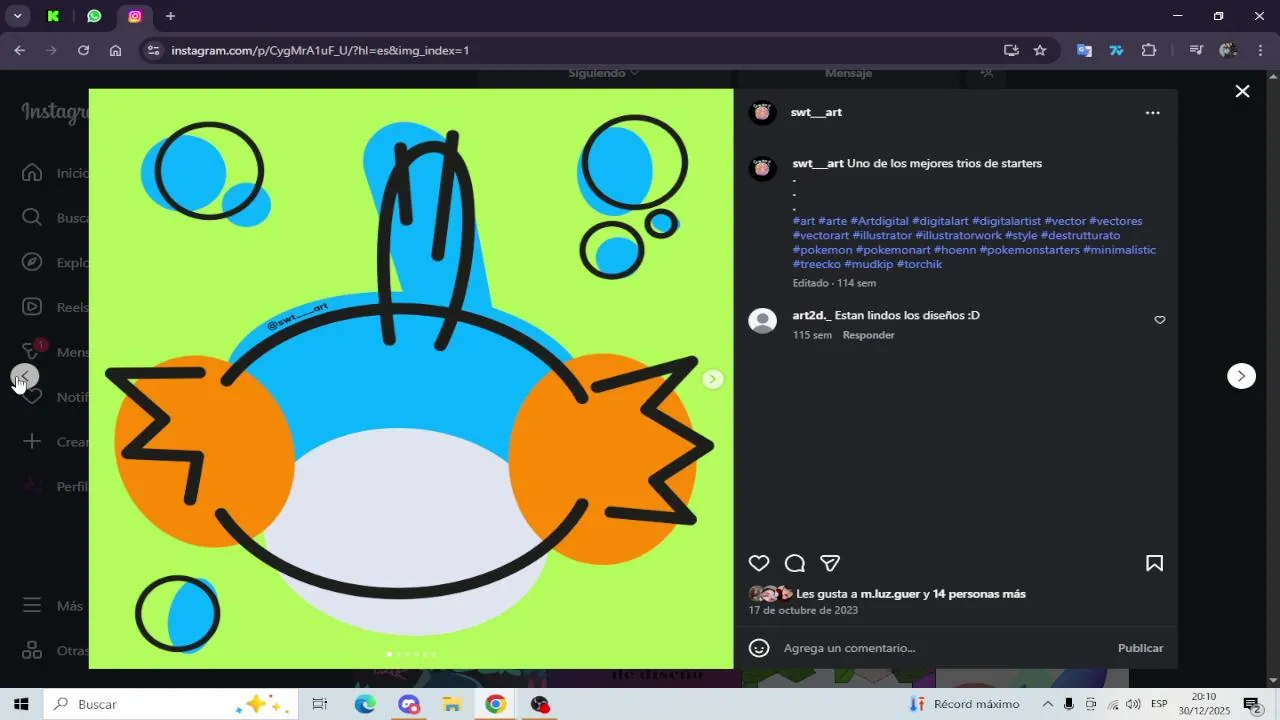Open File Explorer from taskbar
This screenshot has width=1280, height=720.
451,704
